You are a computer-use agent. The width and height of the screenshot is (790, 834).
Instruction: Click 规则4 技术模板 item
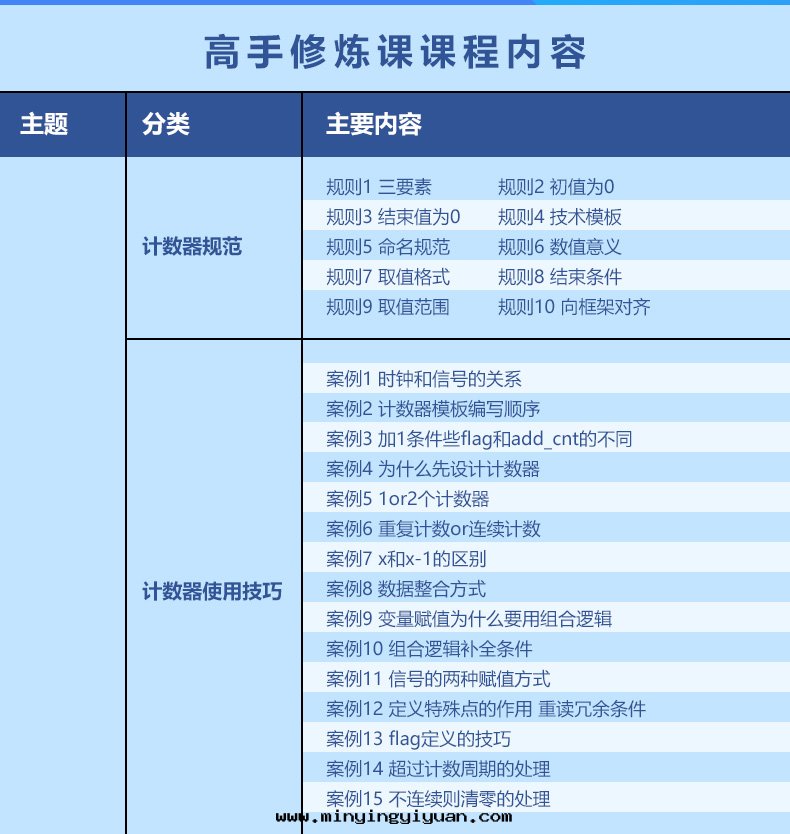[x=559, y=217]
